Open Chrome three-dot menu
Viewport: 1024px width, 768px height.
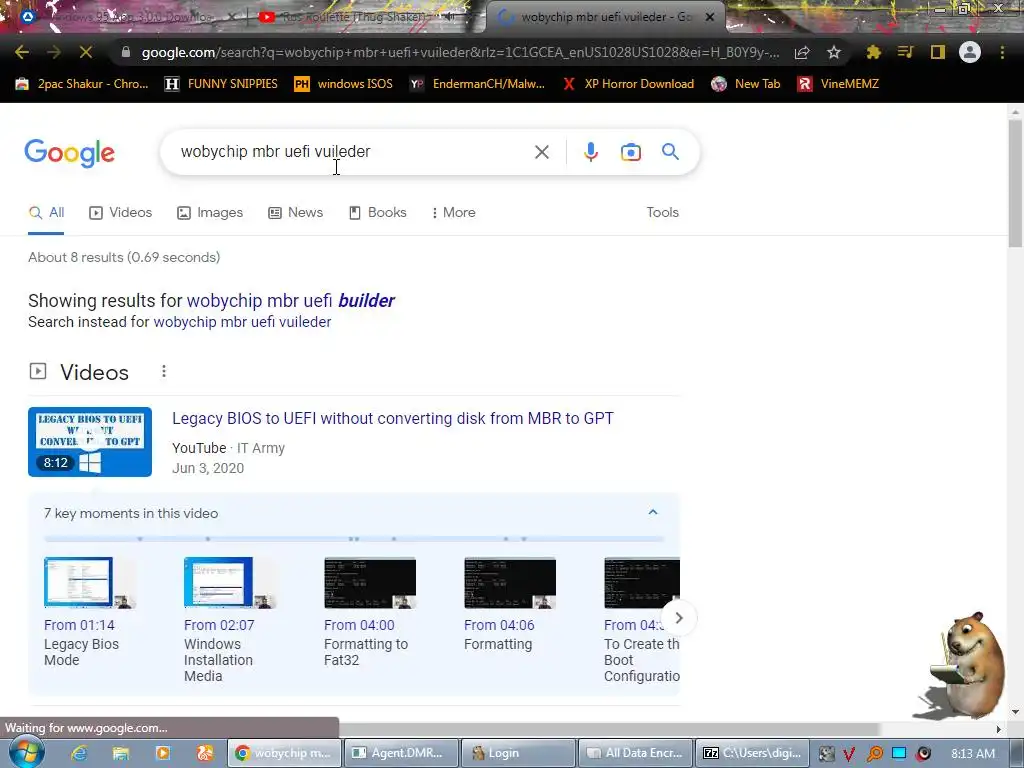(1002, 52)
